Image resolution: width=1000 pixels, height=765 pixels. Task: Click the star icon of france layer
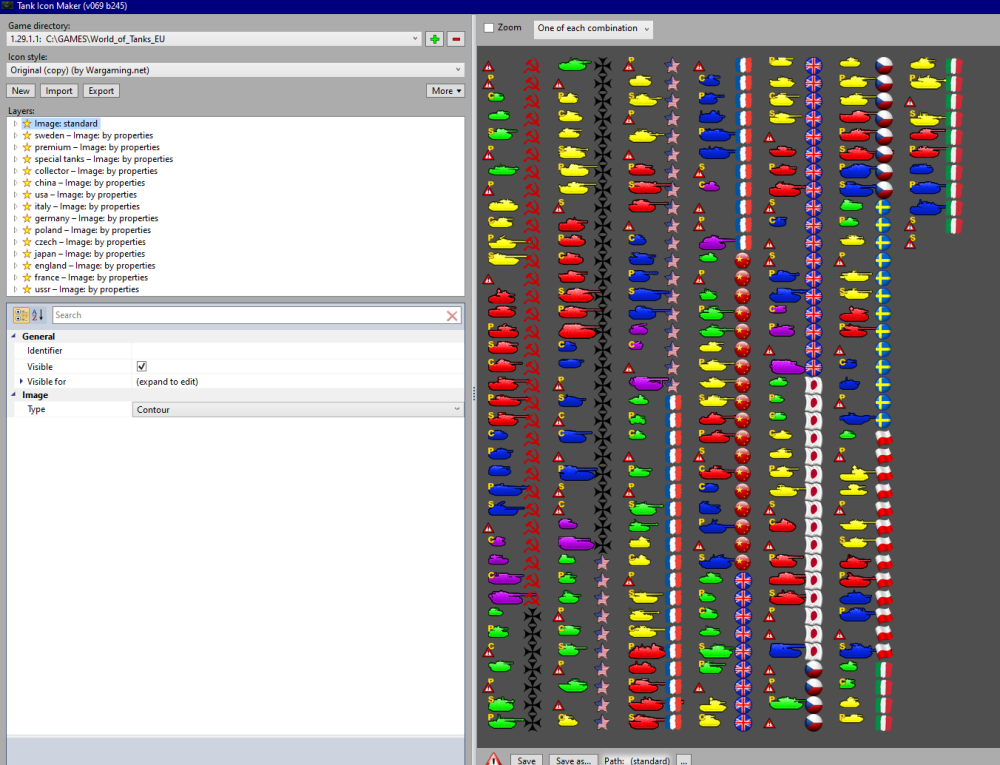click(27, 277)
